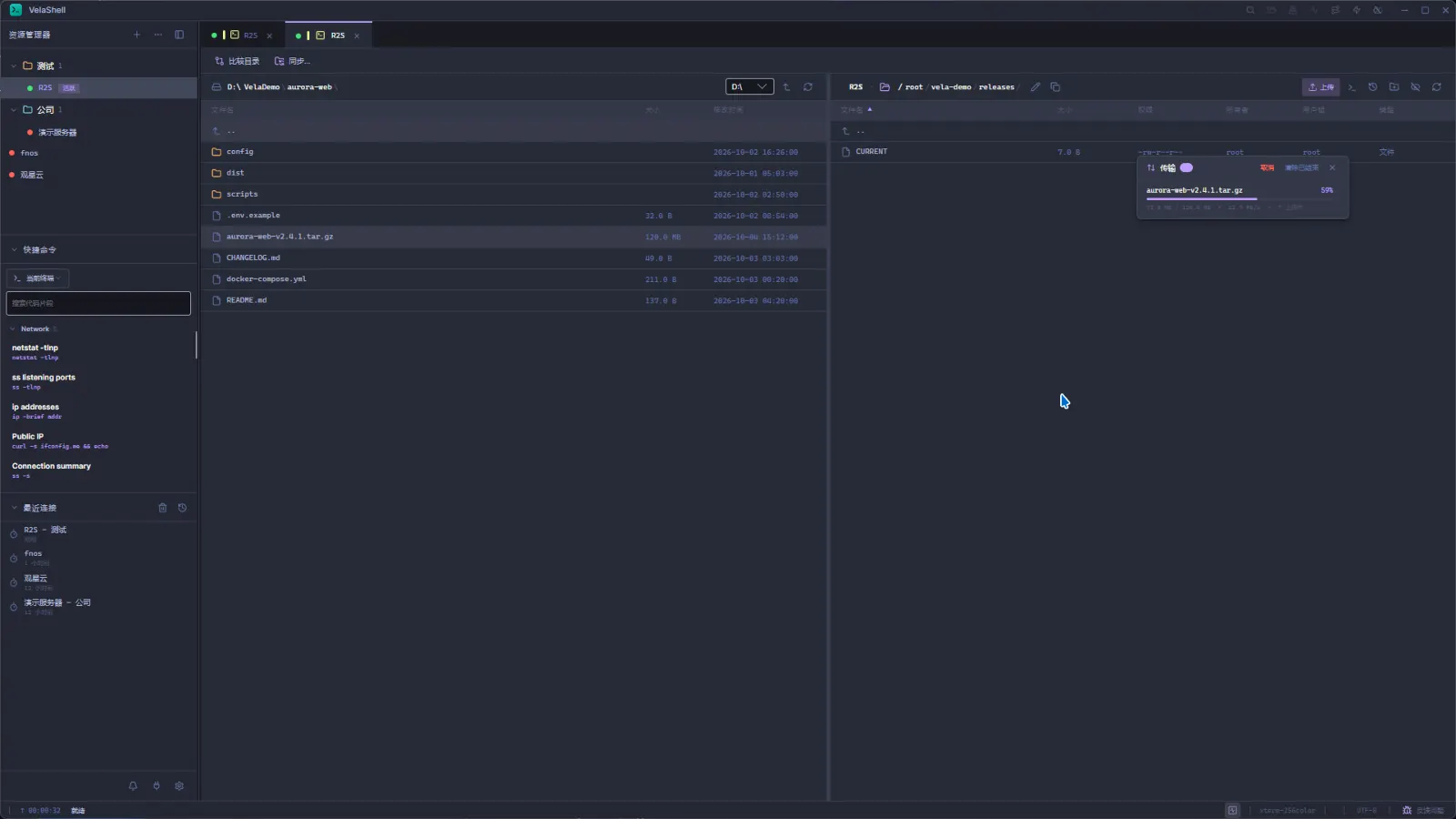Switch to the first R2S tab
The image size is (1456, 819).
click(x=243, y=35)
